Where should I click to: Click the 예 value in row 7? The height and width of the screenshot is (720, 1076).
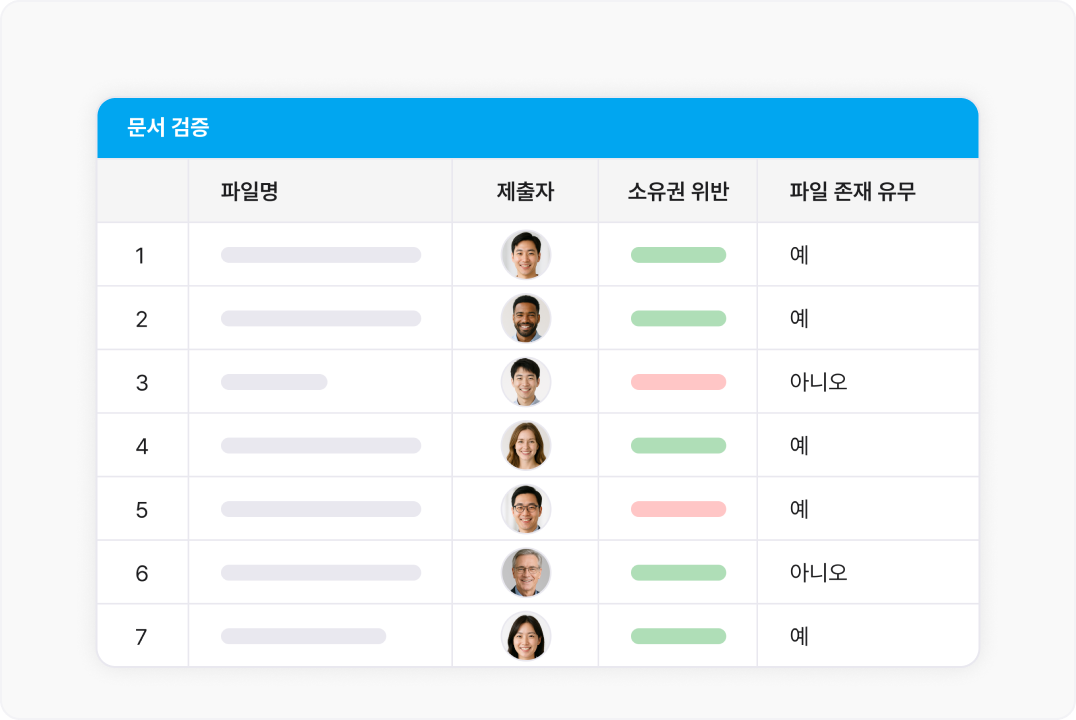click(x=799, y=636)
